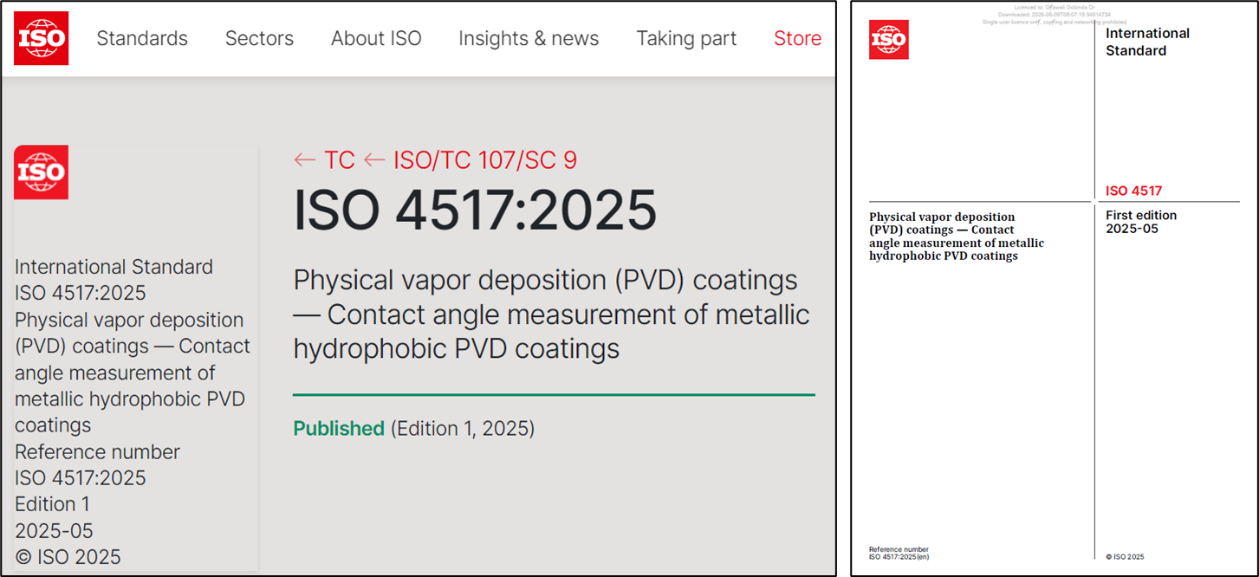Viewport: 1259px width, 577px height.
Task: Click the ISO 4517:2025 page heading
Action: tap(475, 210)
